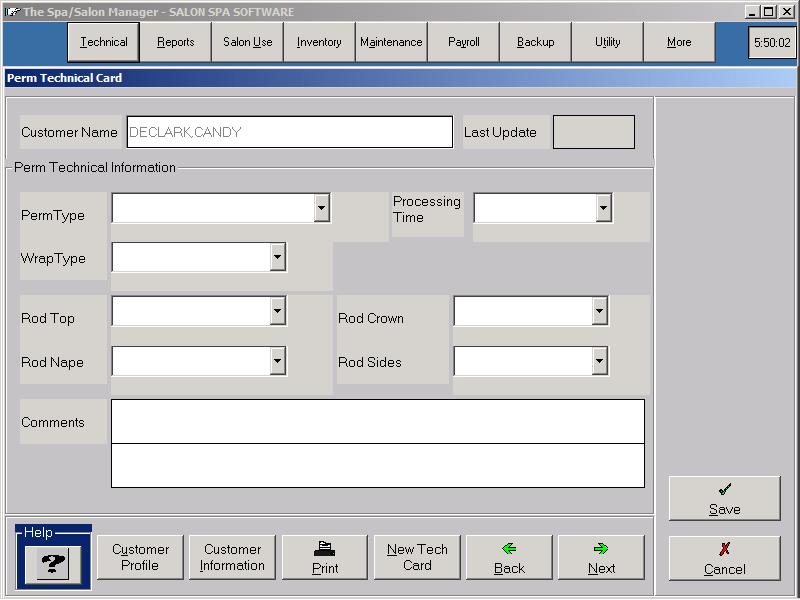This screenshot has width=800, height=600.
Task: Open the Reports menu
Action: click(176, 42)
